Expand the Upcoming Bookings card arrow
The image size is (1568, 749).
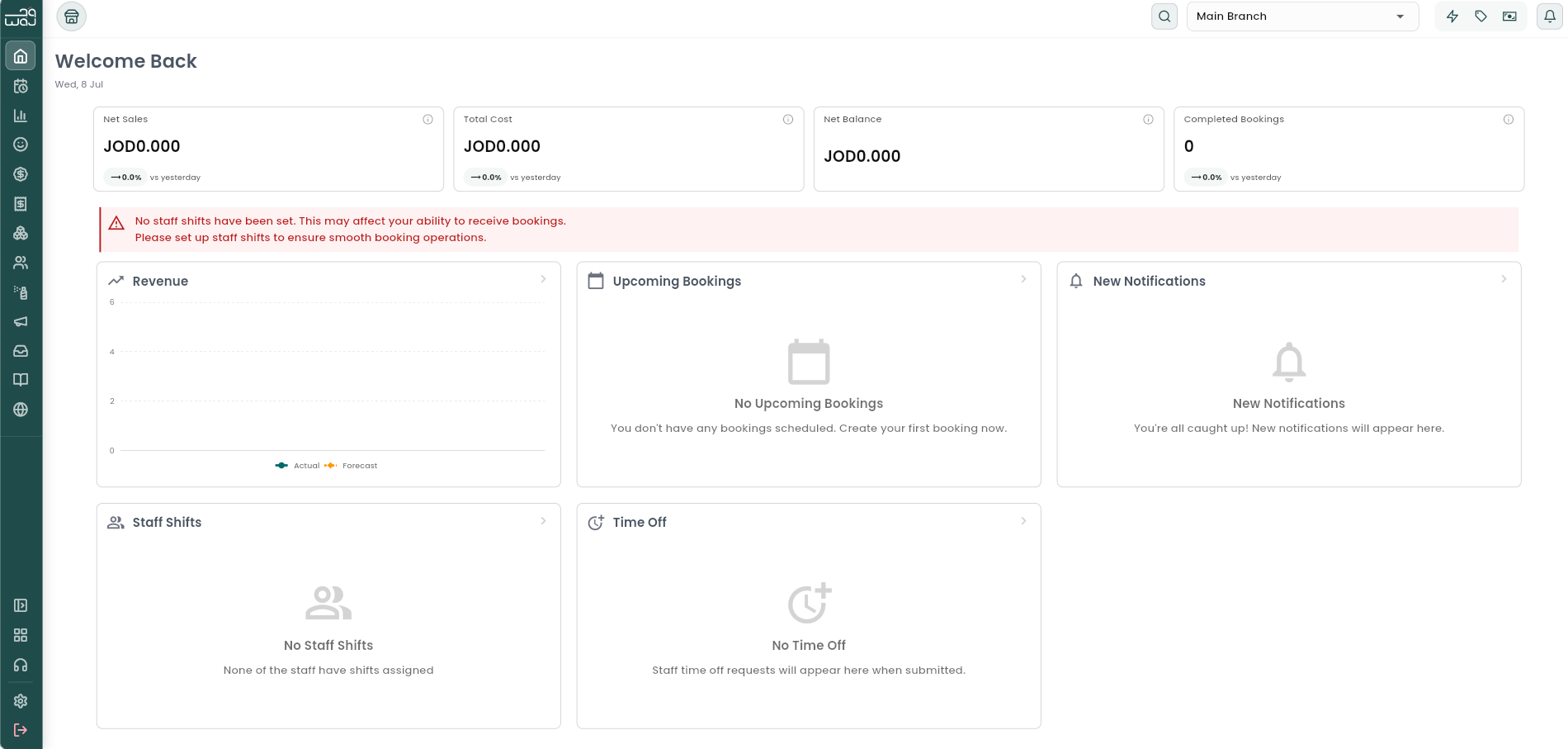pyautogui.click(x=1023, y=279)
